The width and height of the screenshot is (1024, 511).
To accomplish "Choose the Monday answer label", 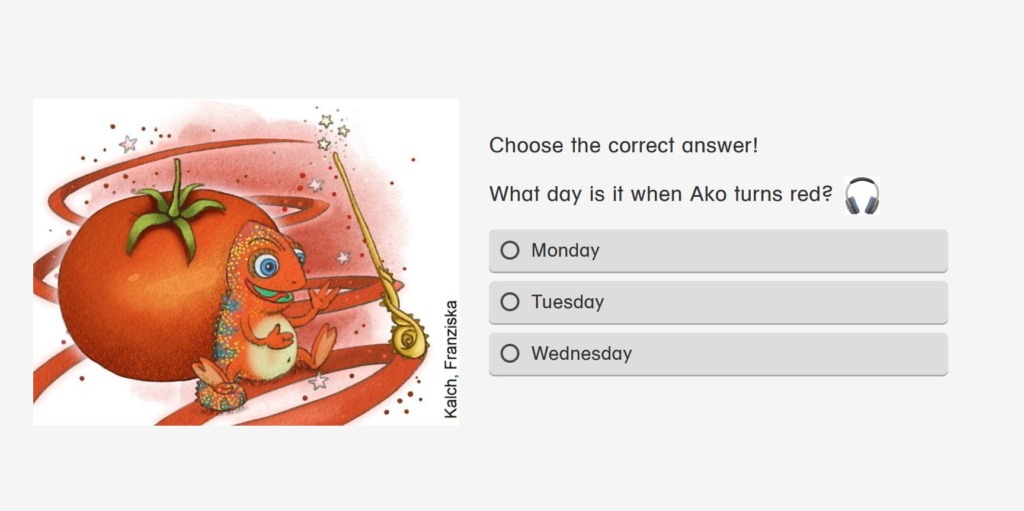I will click(x=565, y=250).
